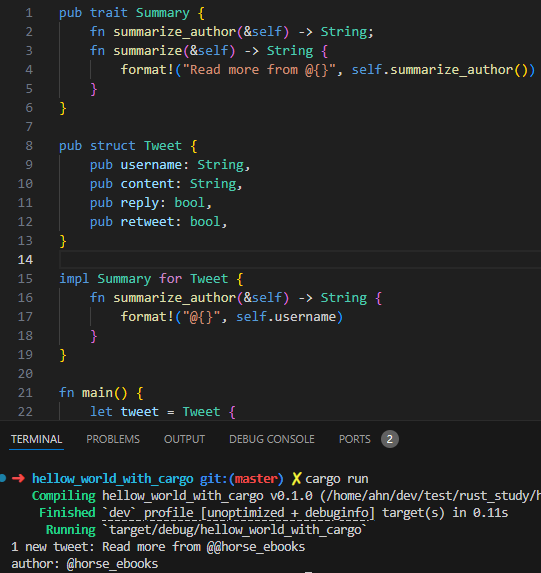Click 'main' function name on line 21

coord(97,393)
